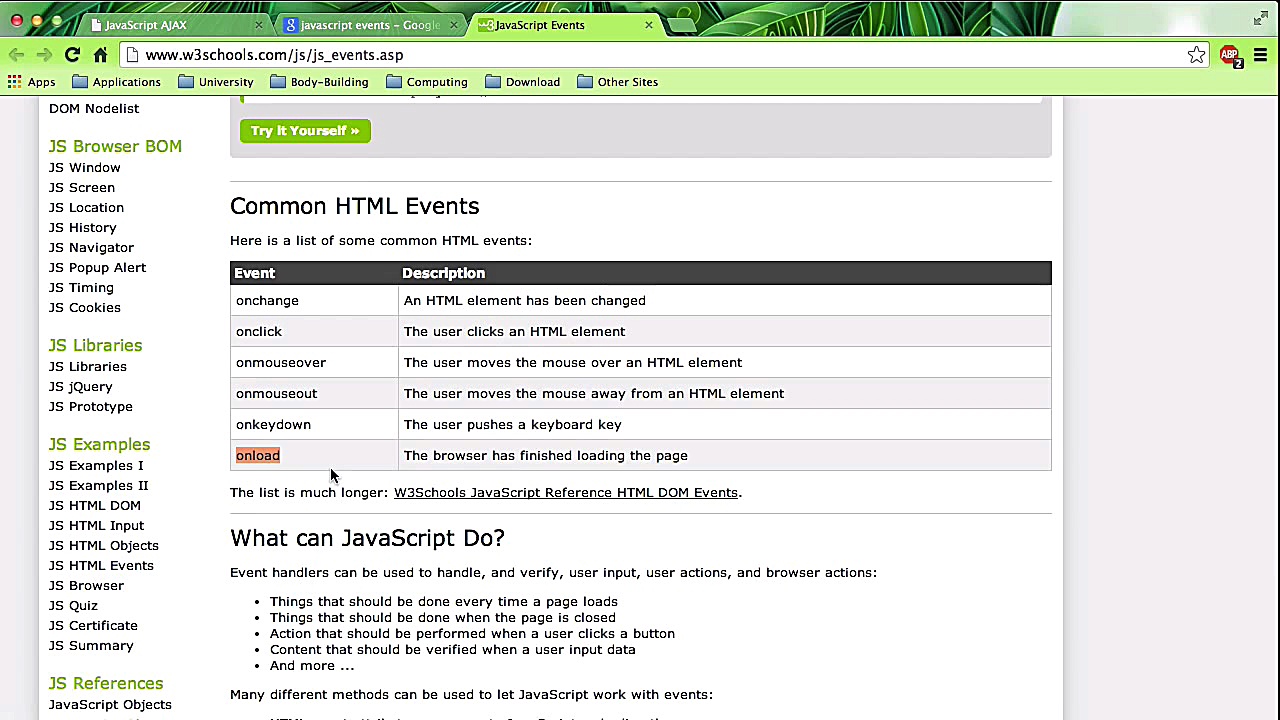Switch to the JavaScript AJAX tab
The width and height of the screenshot is (1280, 720).
(146, 25)
